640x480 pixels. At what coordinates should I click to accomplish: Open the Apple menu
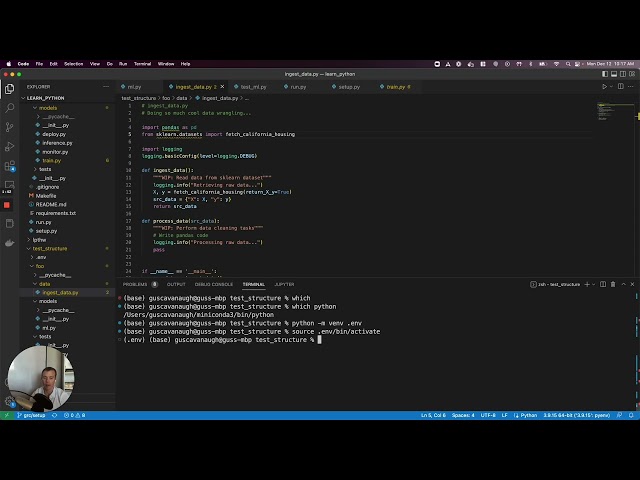point(9,64)
